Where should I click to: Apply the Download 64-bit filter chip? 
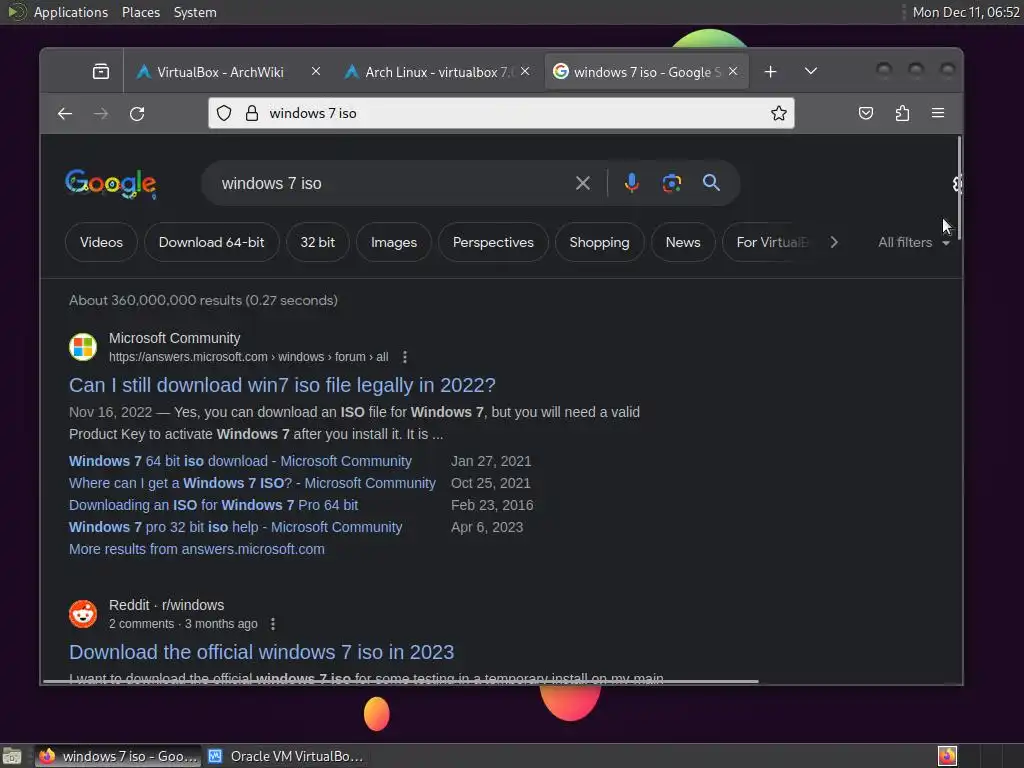coord(212,242)
